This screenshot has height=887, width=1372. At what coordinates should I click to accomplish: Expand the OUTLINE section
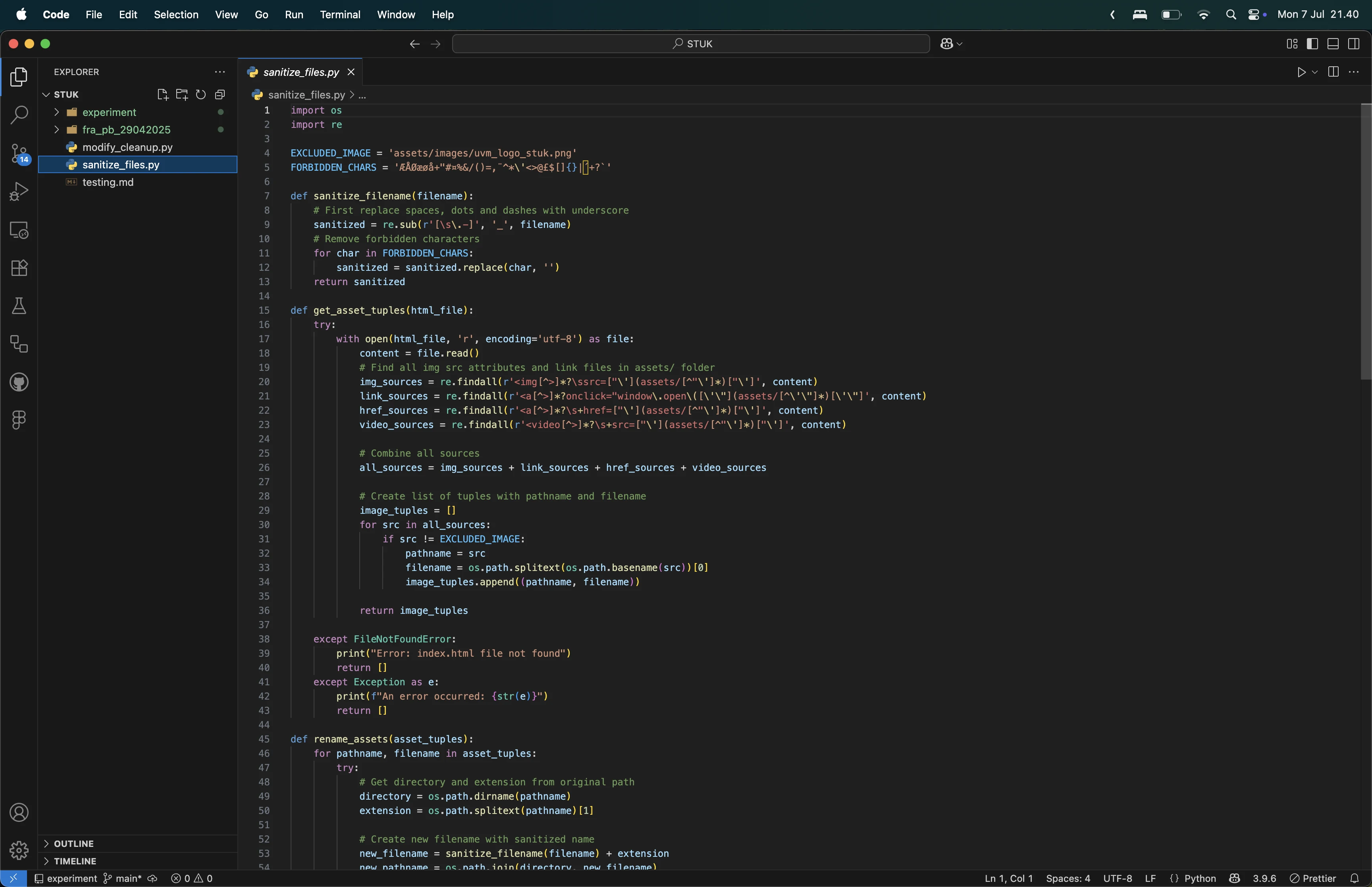point(74,843)
